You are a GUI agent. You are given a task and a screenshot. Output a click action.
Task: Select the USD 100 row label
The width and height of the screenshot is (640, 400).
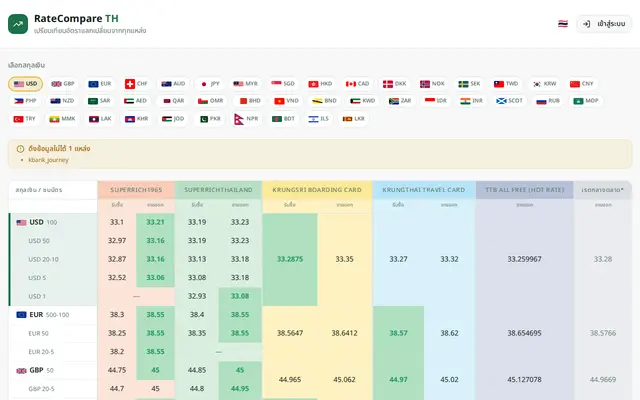pos(37,222)
